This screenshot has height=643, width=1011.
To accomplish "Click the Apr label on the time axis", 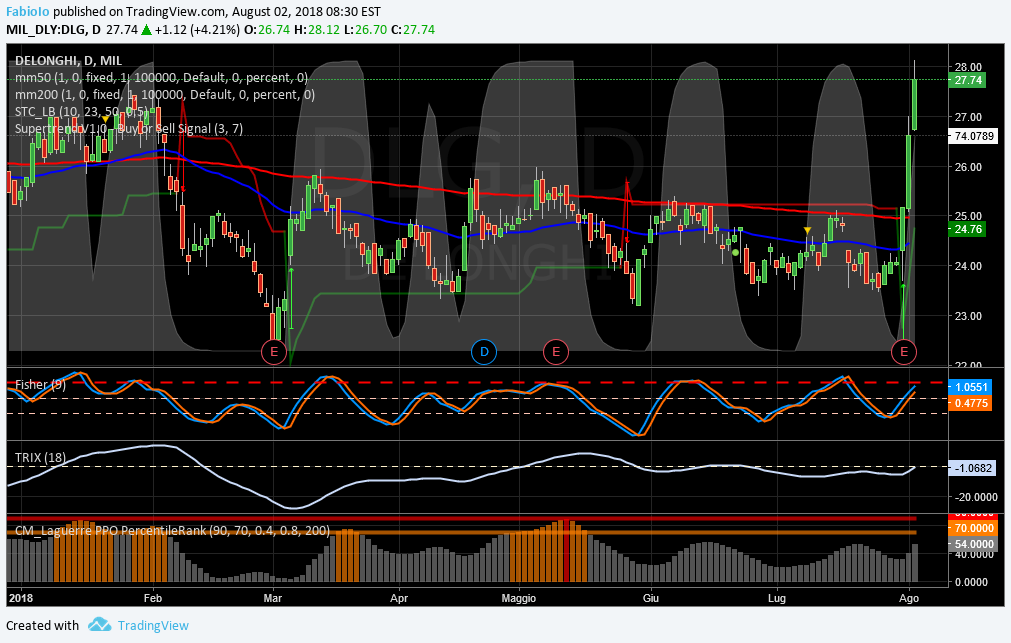I will pos(399,598).
